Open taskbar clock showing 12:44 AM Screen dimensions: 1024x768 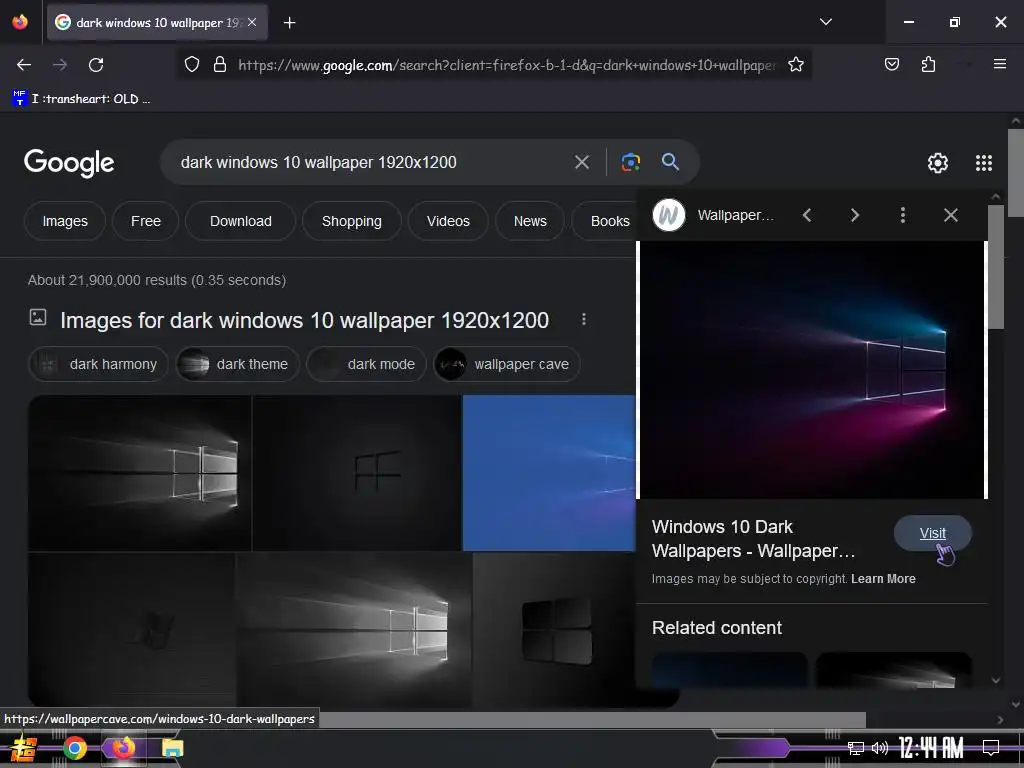click(930, 748)
